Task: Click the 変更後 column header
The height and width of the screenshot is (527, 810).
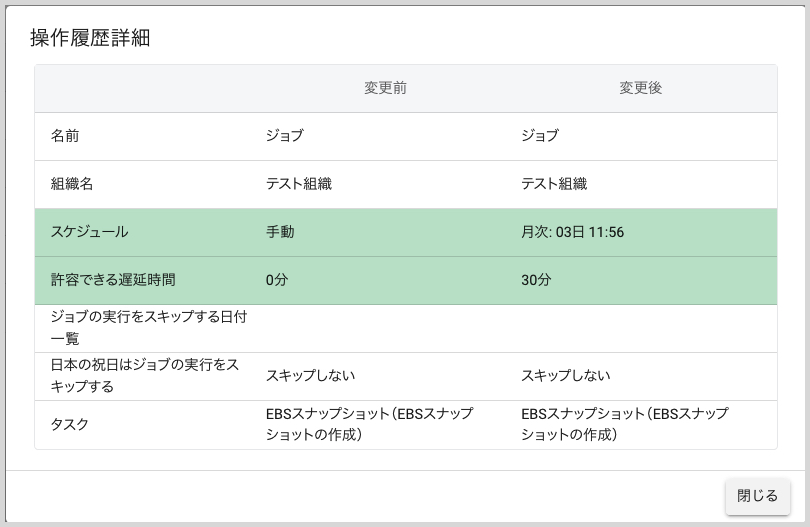Action: coord(640,88)
